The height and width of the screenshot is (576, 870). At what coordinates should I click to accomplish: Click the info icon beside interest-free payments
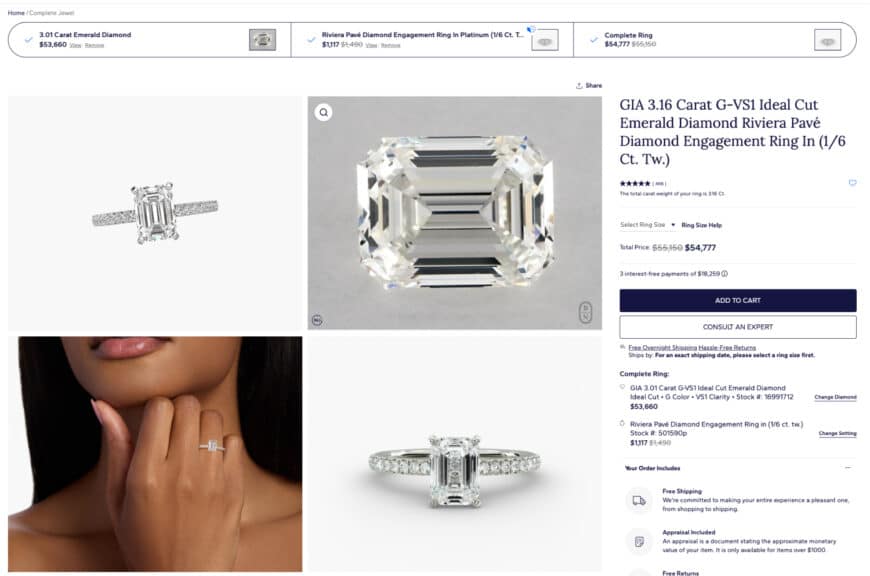724,273
